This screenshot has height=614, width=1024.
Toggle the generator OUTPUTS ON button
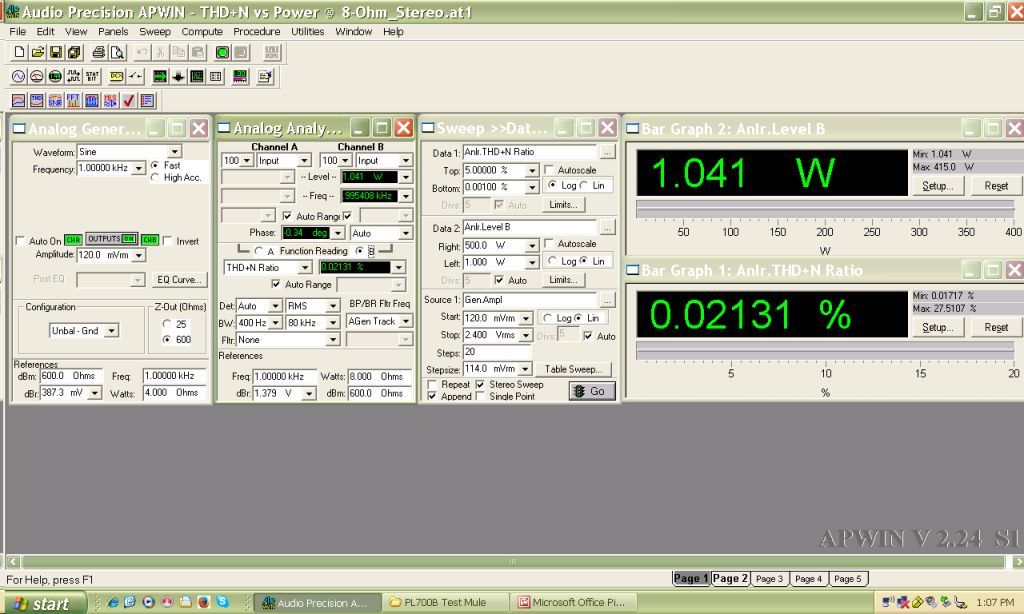point(112,239)
